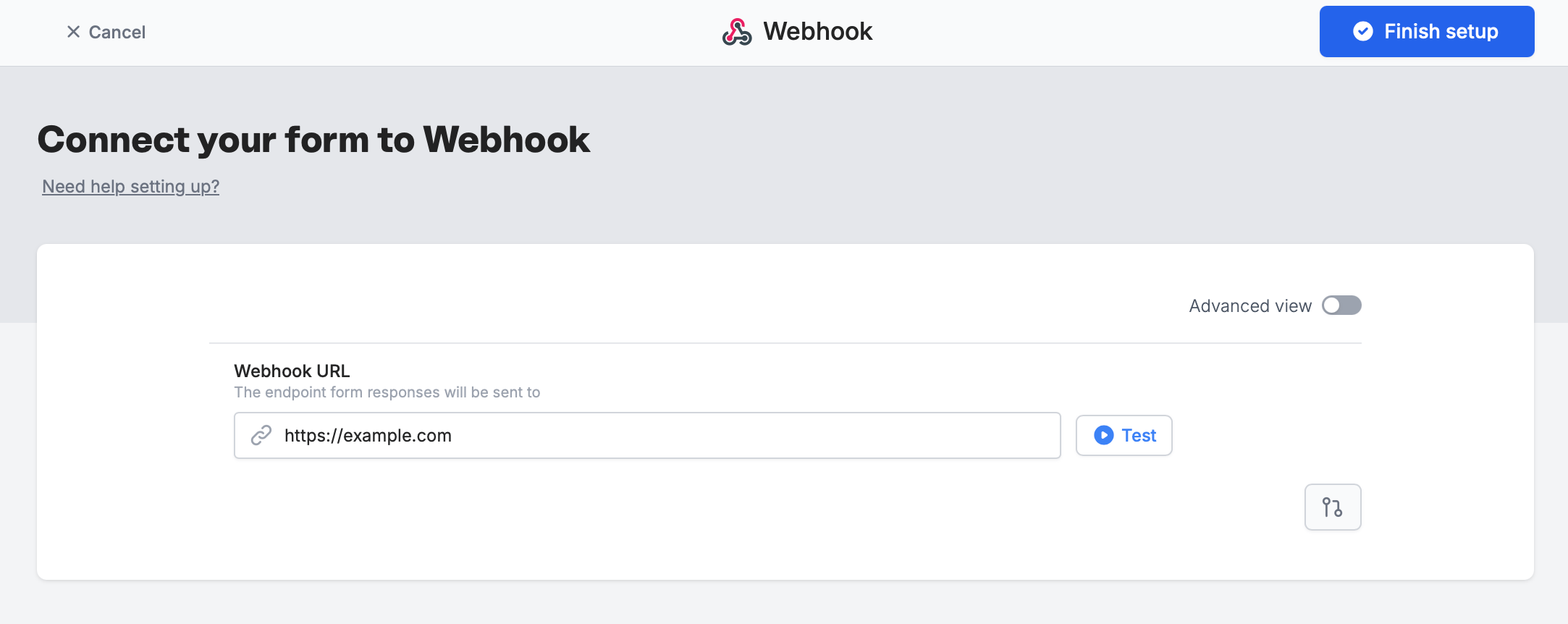
Task: Click the Webhook title in header
Action: coord(818,32)
